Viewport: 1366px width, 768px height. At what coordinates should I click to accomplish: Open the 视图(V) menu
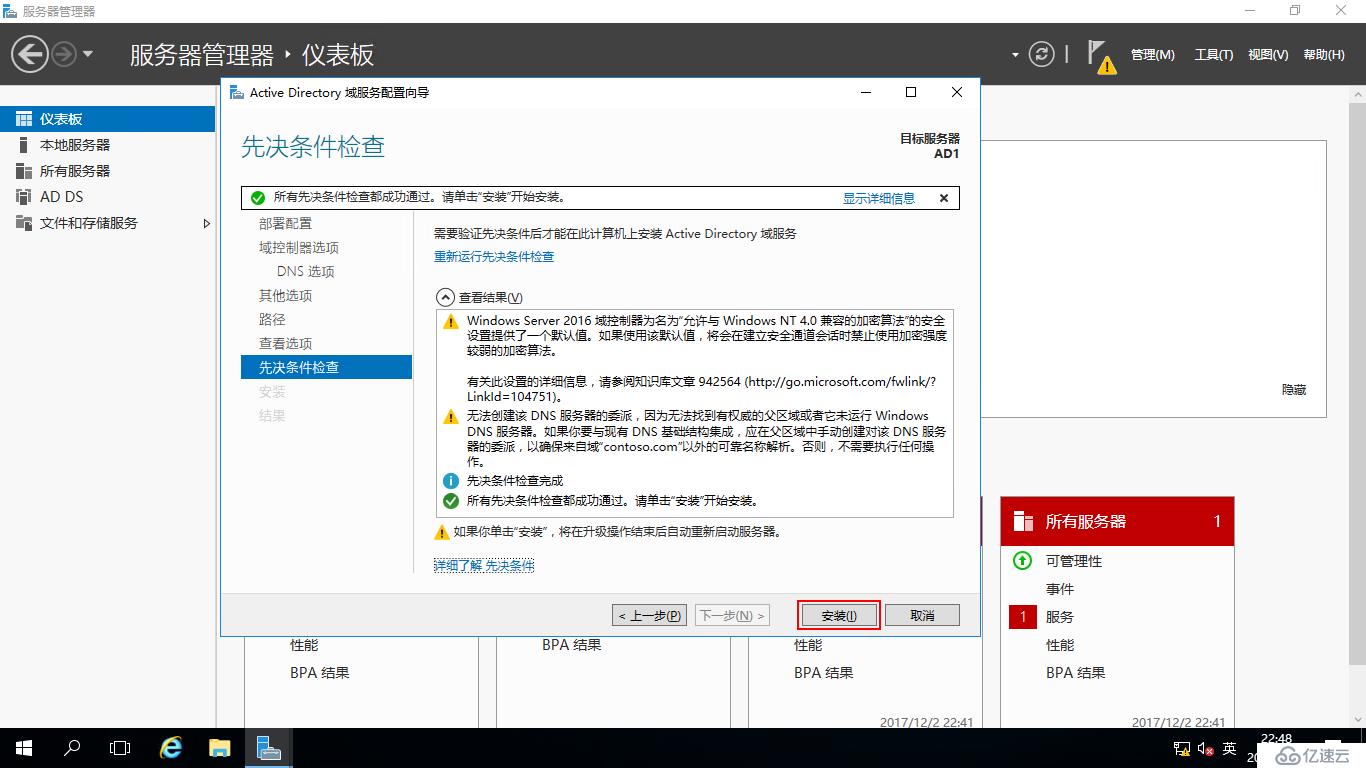pos(1268,55)
